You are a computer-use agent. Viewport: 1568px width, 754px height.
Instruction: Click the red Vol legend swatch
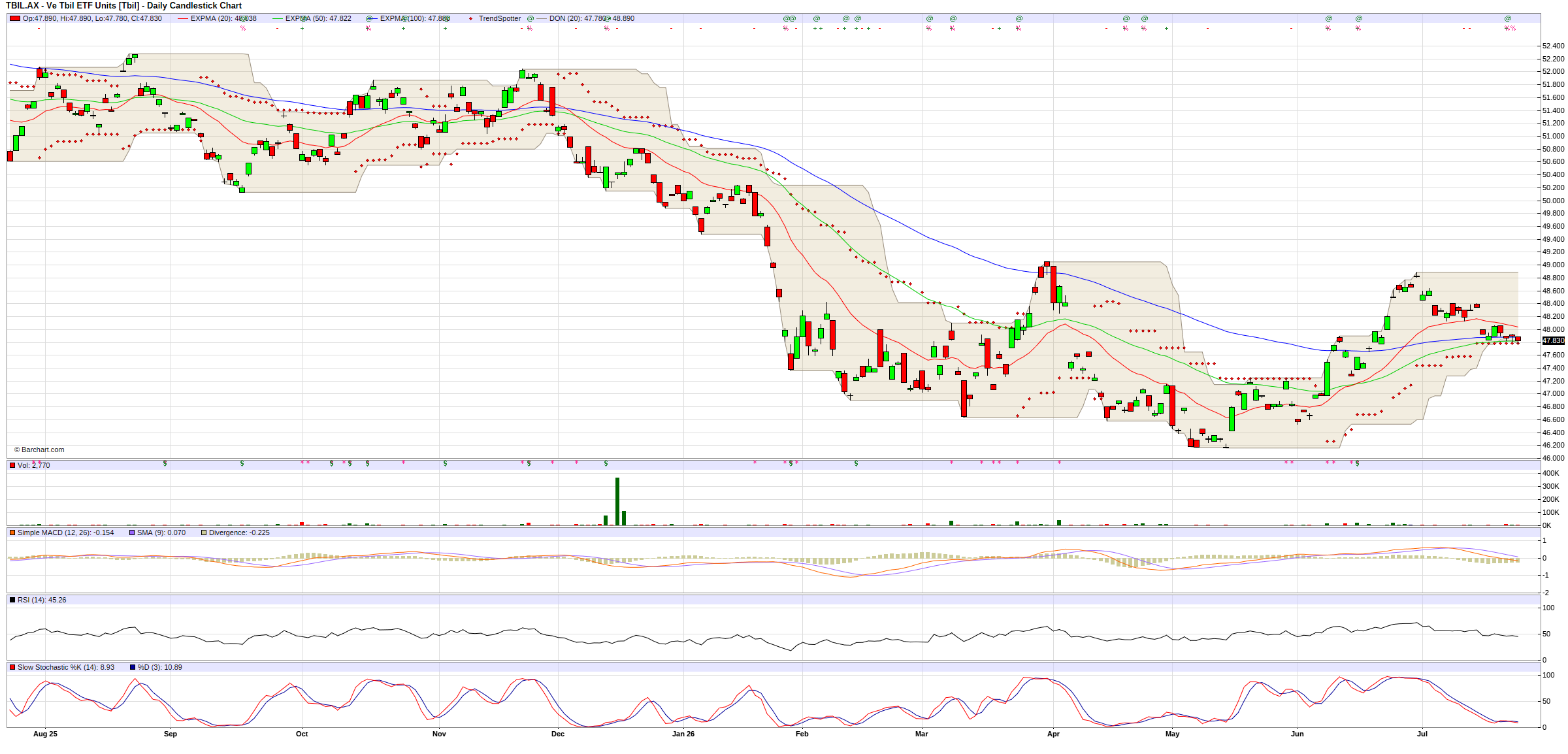point(12,465)
